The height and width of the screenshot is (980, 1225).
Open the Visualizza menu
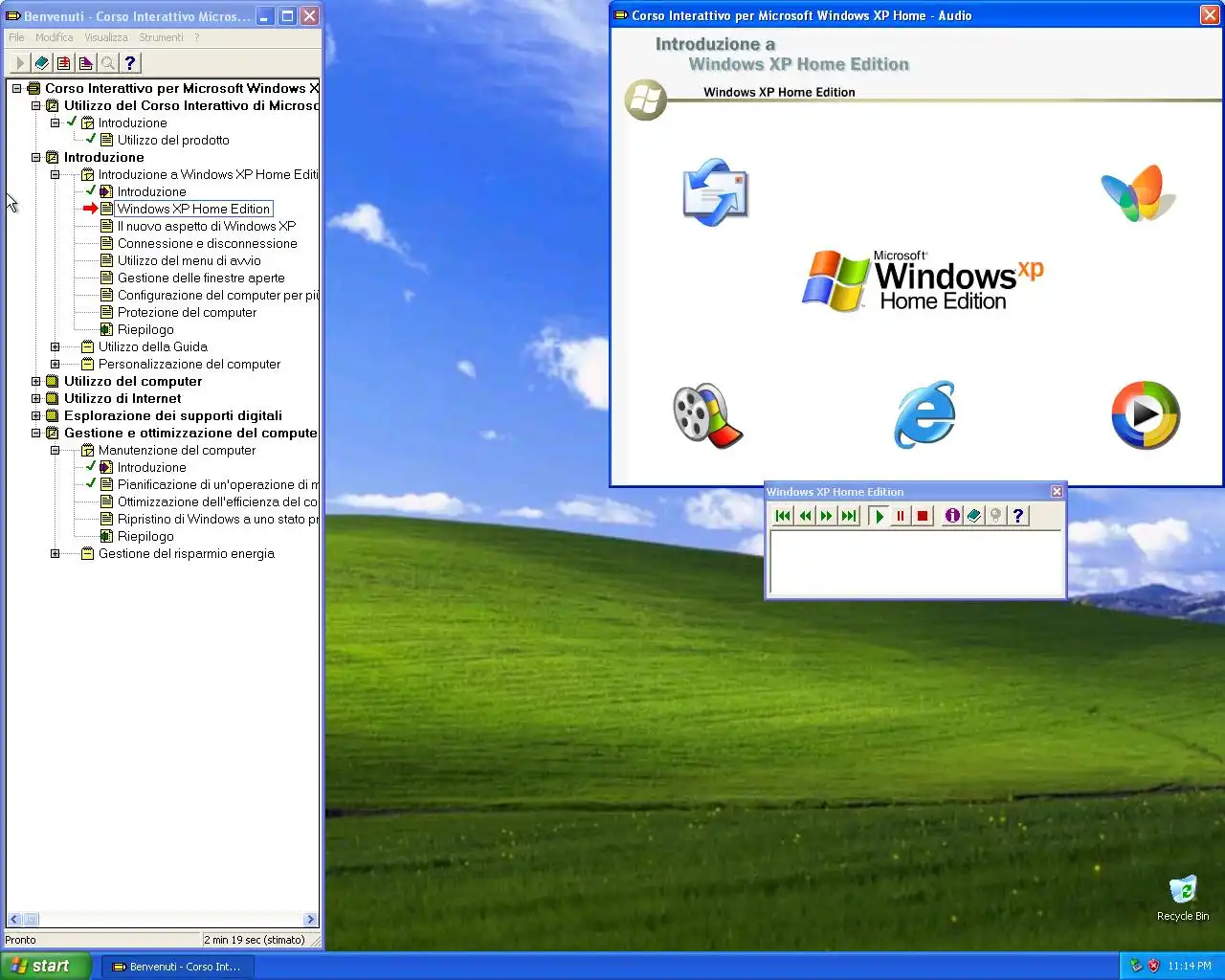(x=105, y=37)
